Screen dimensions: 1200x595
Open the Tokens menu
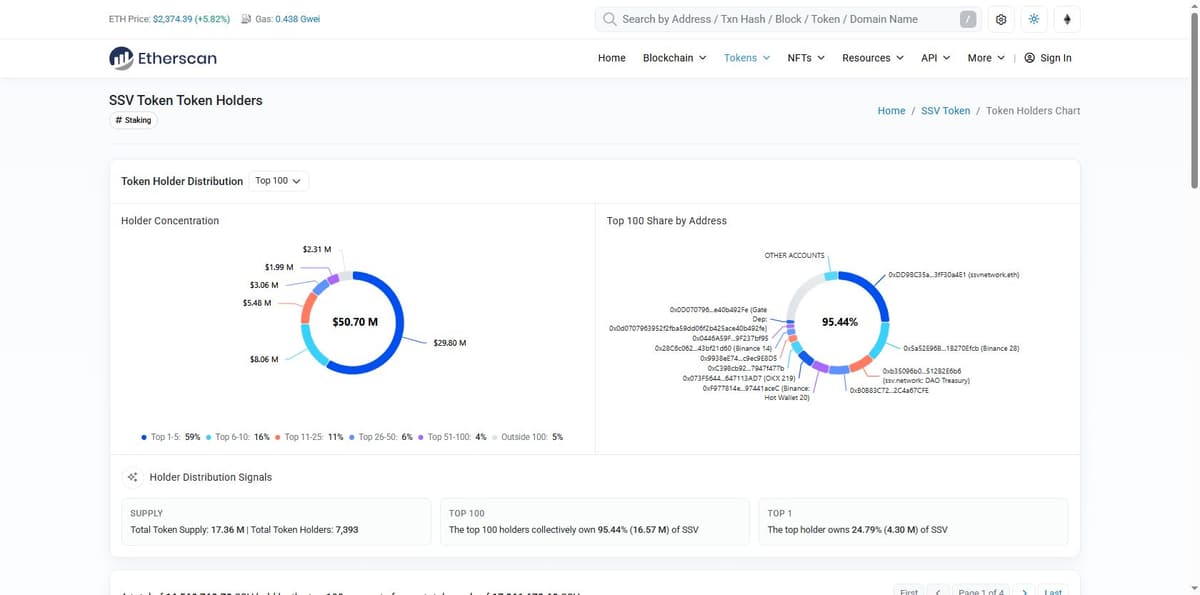pyautogui.click(x=747, y=58)
